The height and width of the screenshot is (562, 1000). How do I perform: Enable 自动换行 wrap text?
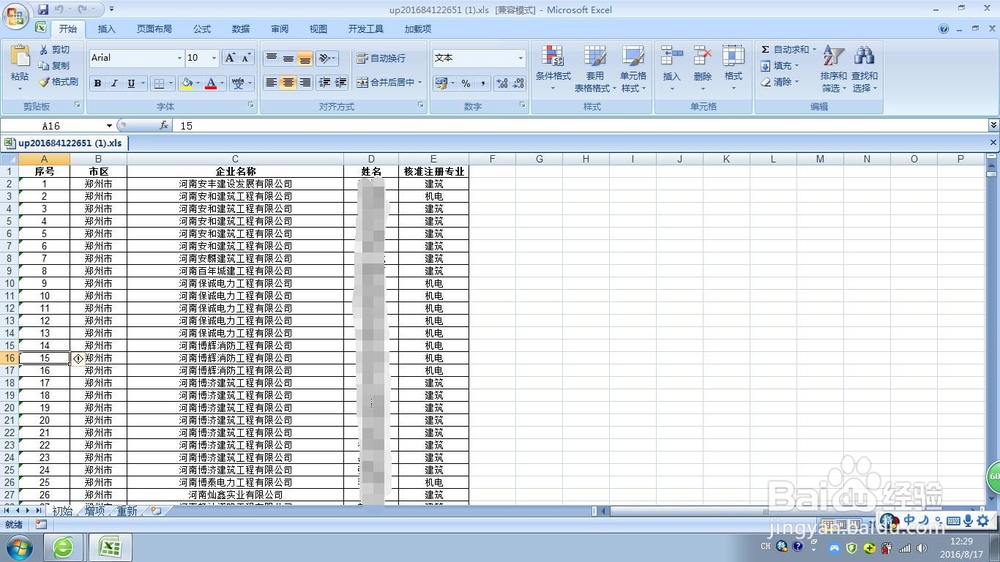point(381,58)
